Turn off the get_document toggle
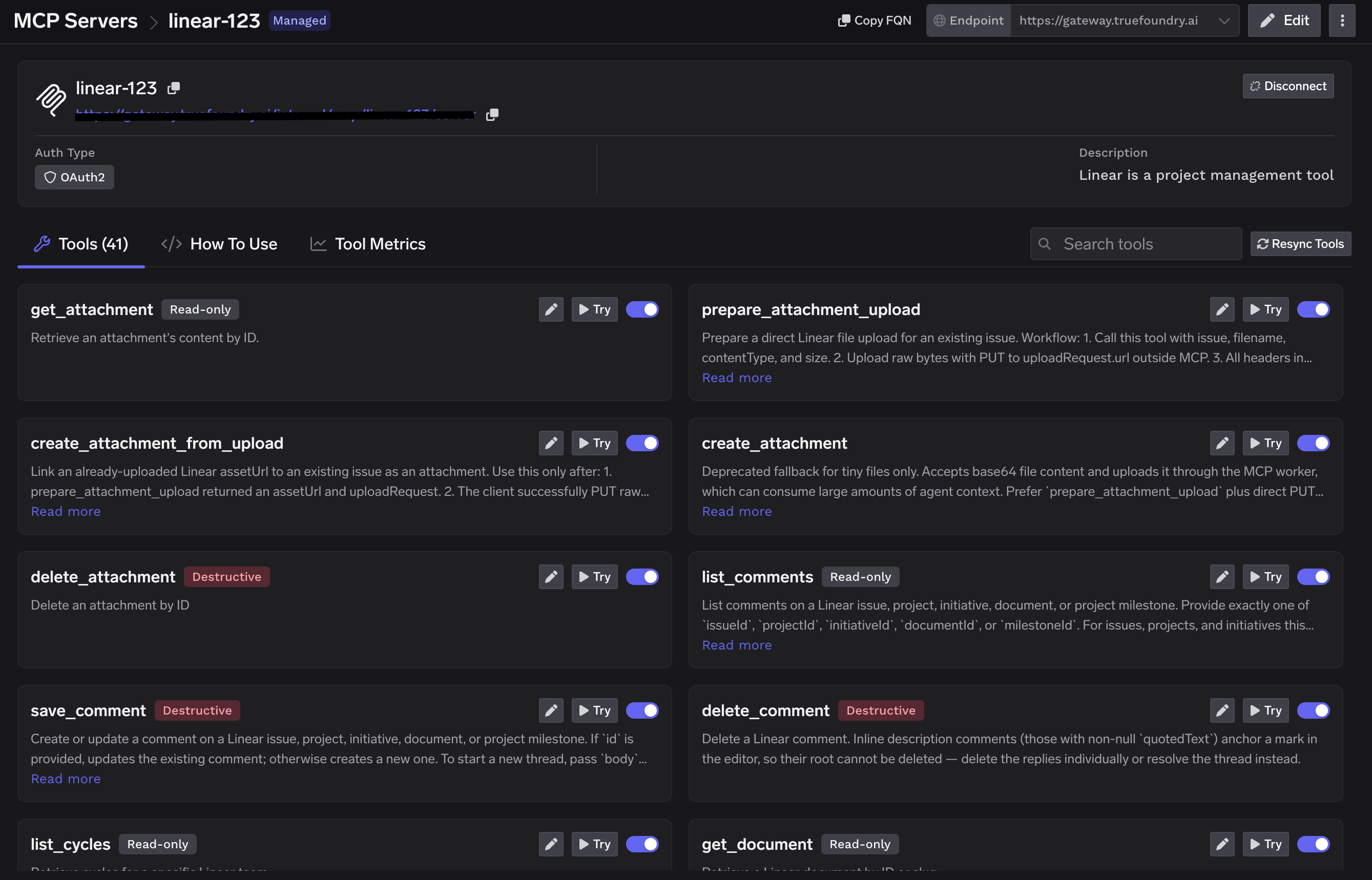Image resolution: width=1372 pixels, height=880 pixels. point(1313,844)
